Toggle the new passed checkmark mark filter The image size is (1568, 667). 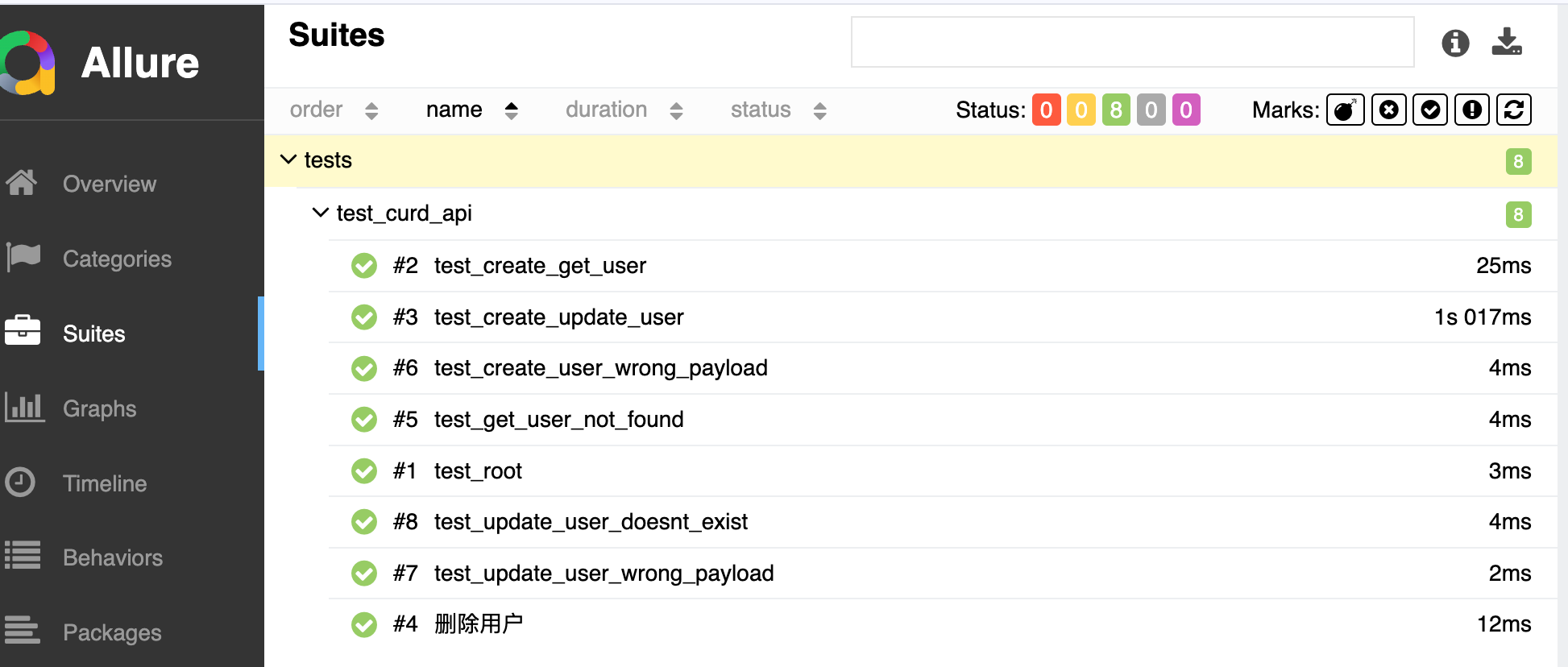click(x=1430, y=110)
